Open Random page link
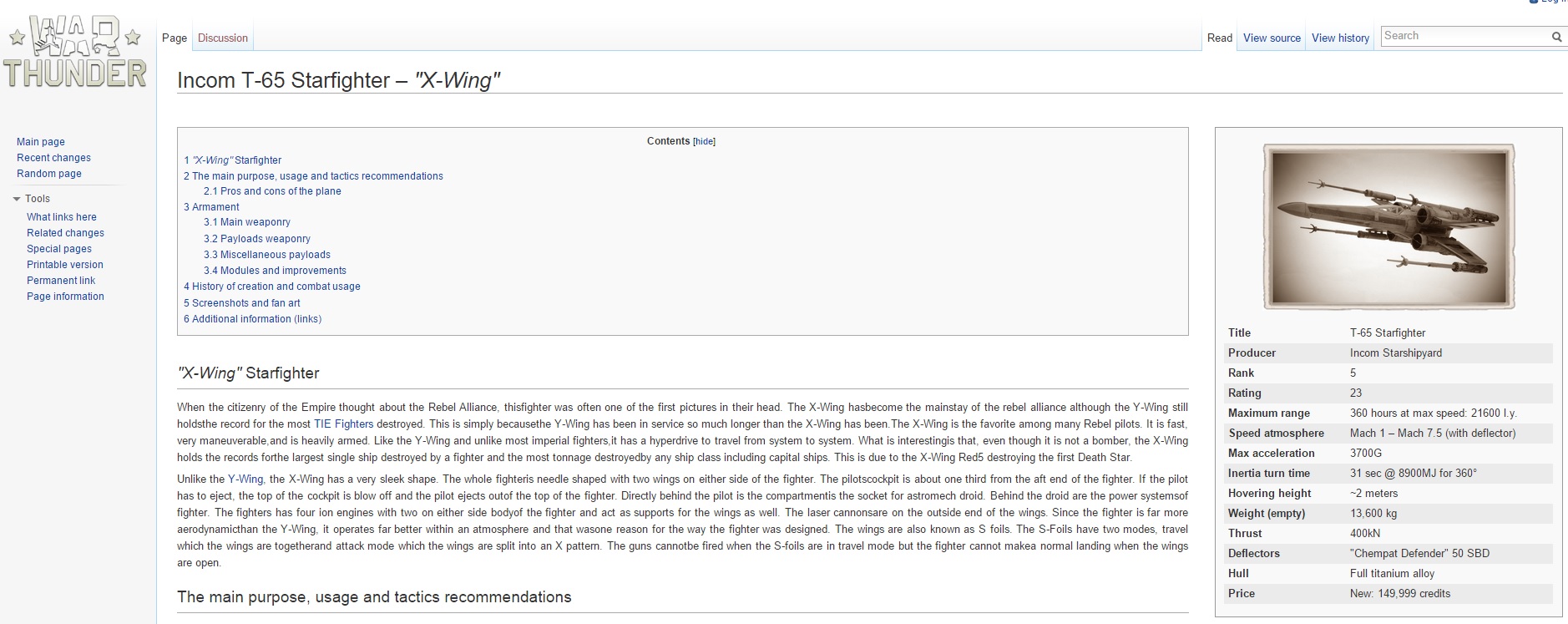The height and width of the screenshot is (624, 1568). coord(49,174)
